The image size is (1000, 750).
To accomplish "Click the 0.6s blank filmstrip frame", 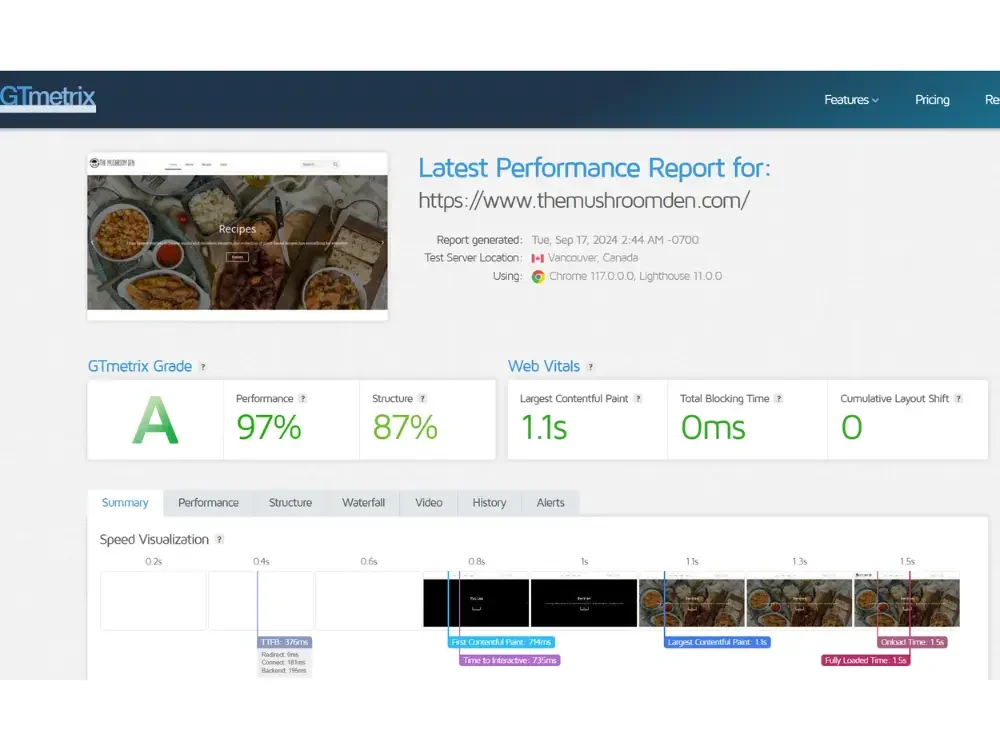I will click(x=369, y=599).
